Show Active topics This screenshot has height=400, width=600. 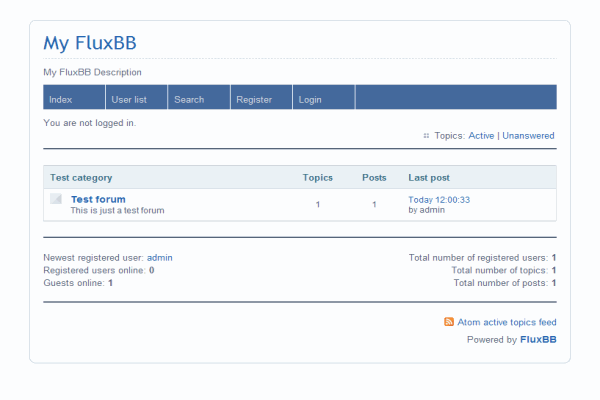tap(481, 136)
